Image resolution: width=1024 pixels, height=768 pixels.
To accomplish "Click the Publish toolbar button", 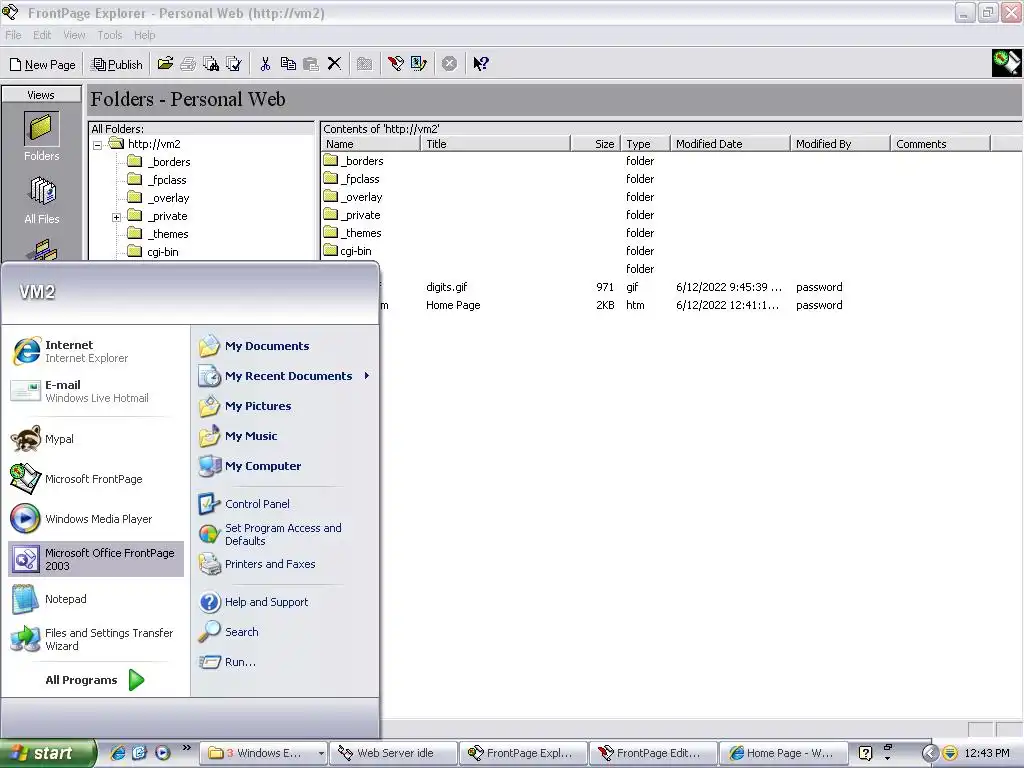I will (118, 64).
